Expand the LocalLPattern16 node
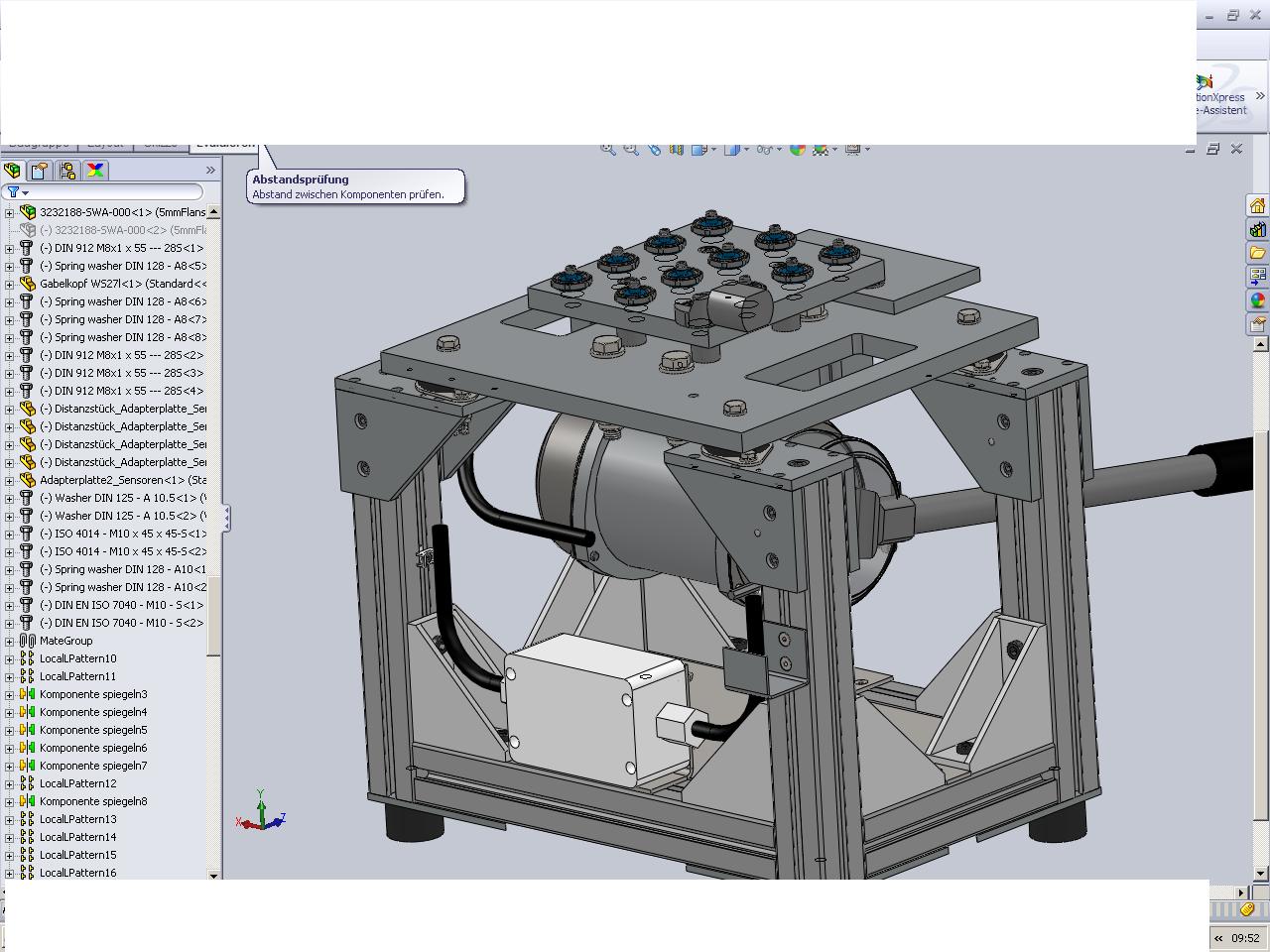This screenshot has width=1270, height=952. [x=10, y=873]
